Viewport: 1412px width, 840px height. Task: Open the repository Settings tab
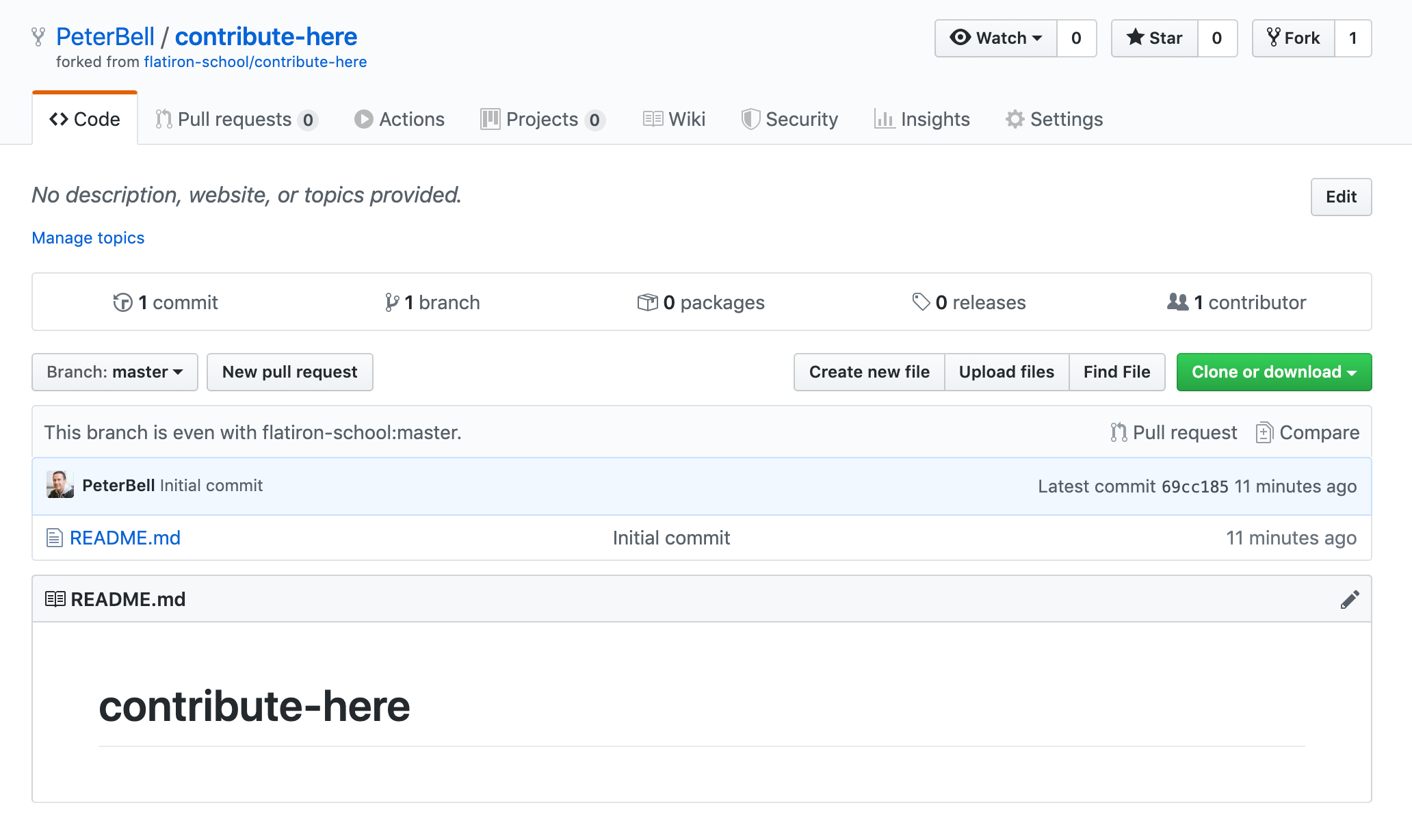pyautogui.click(x=1054, y=119)
